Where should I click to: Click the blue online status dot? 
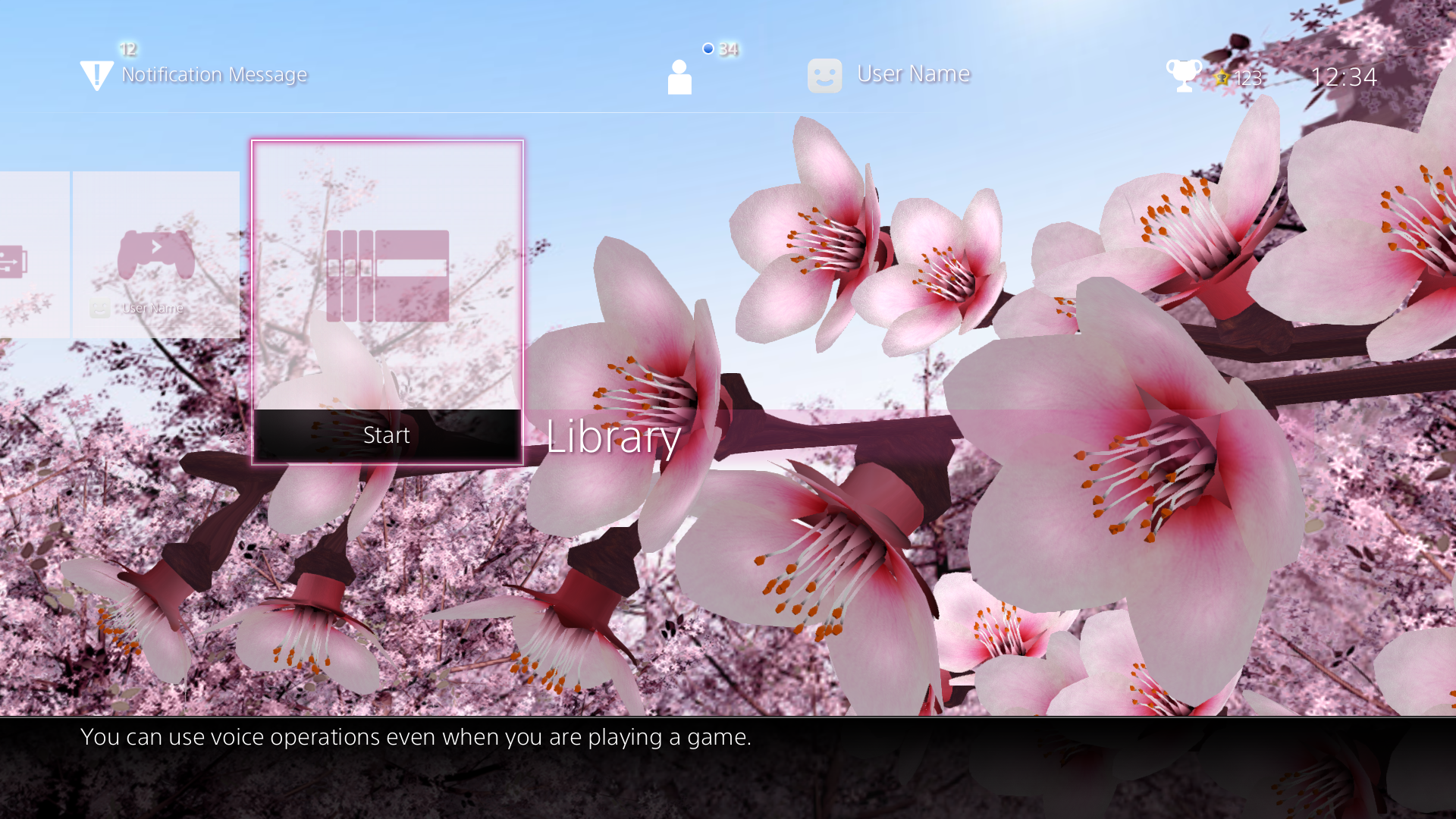pos(708,49)
